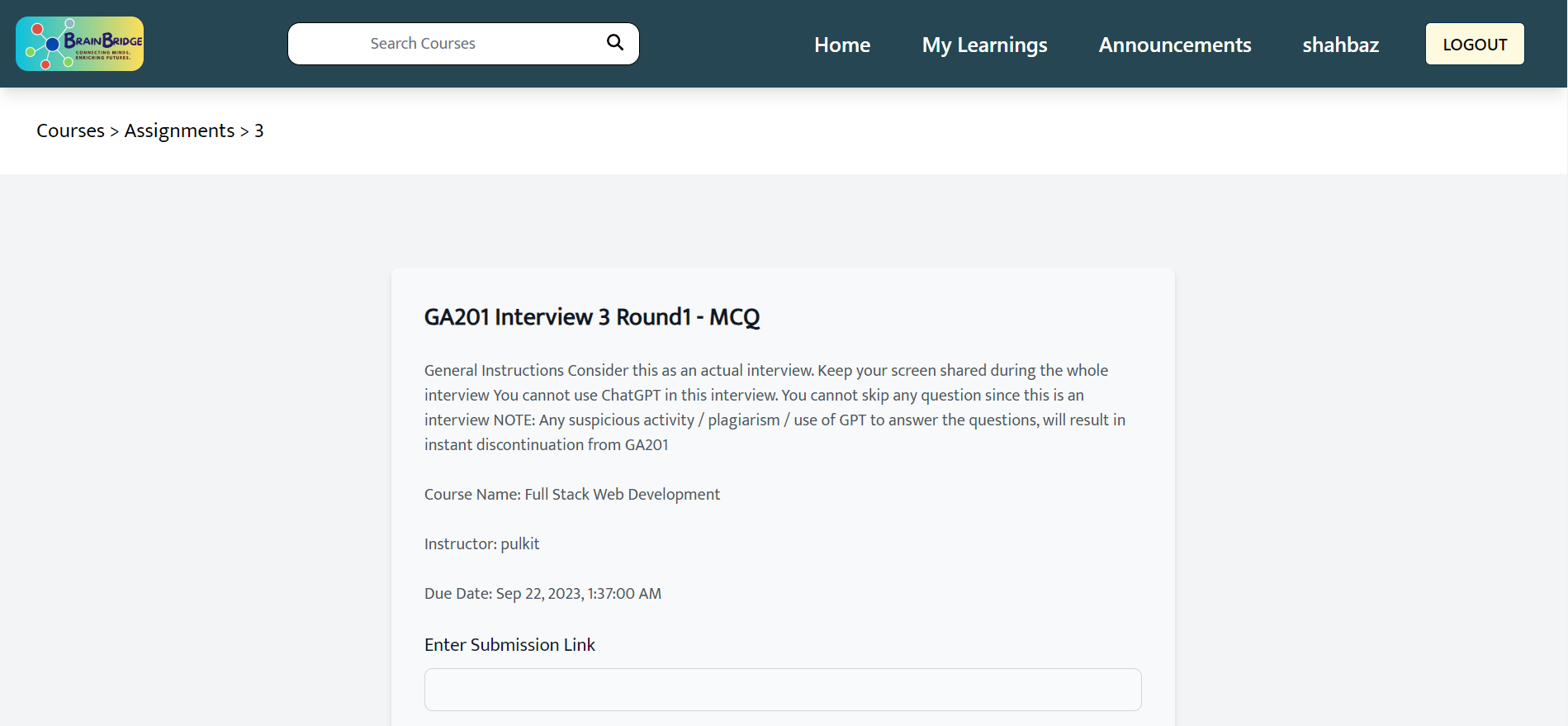Open the Announcements page
Image resolution: width=1568 pixels, height=726 pixels.
(x=1174, y=45)
